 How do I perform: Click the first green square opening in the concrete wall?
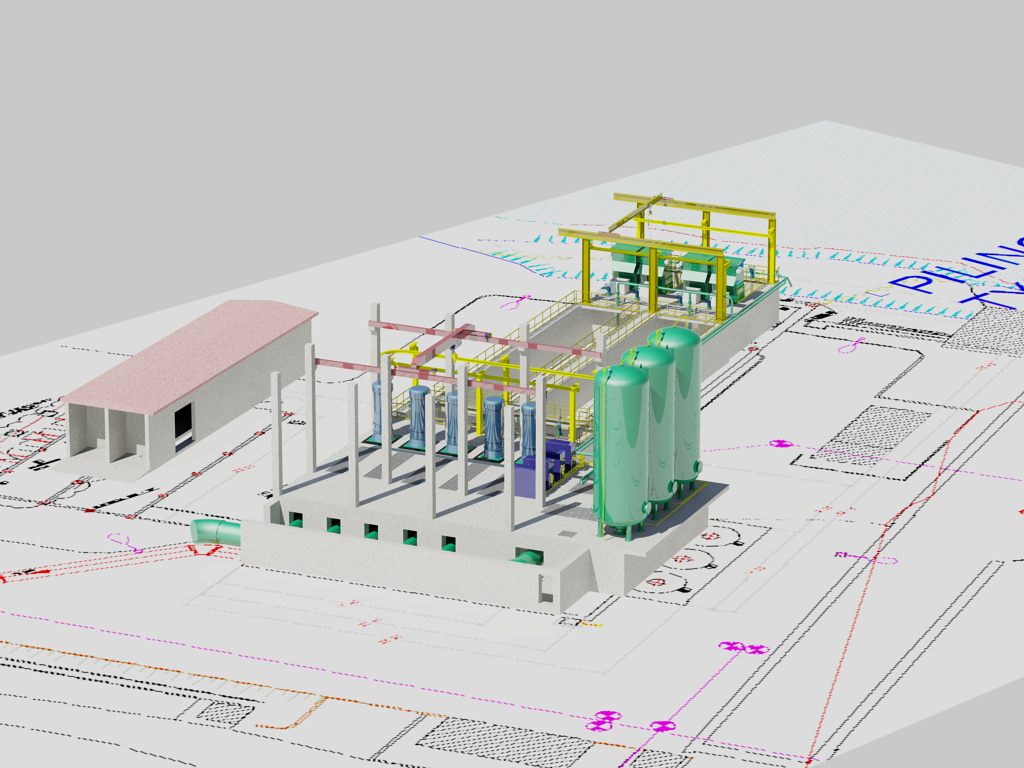(x=296, y=519)
